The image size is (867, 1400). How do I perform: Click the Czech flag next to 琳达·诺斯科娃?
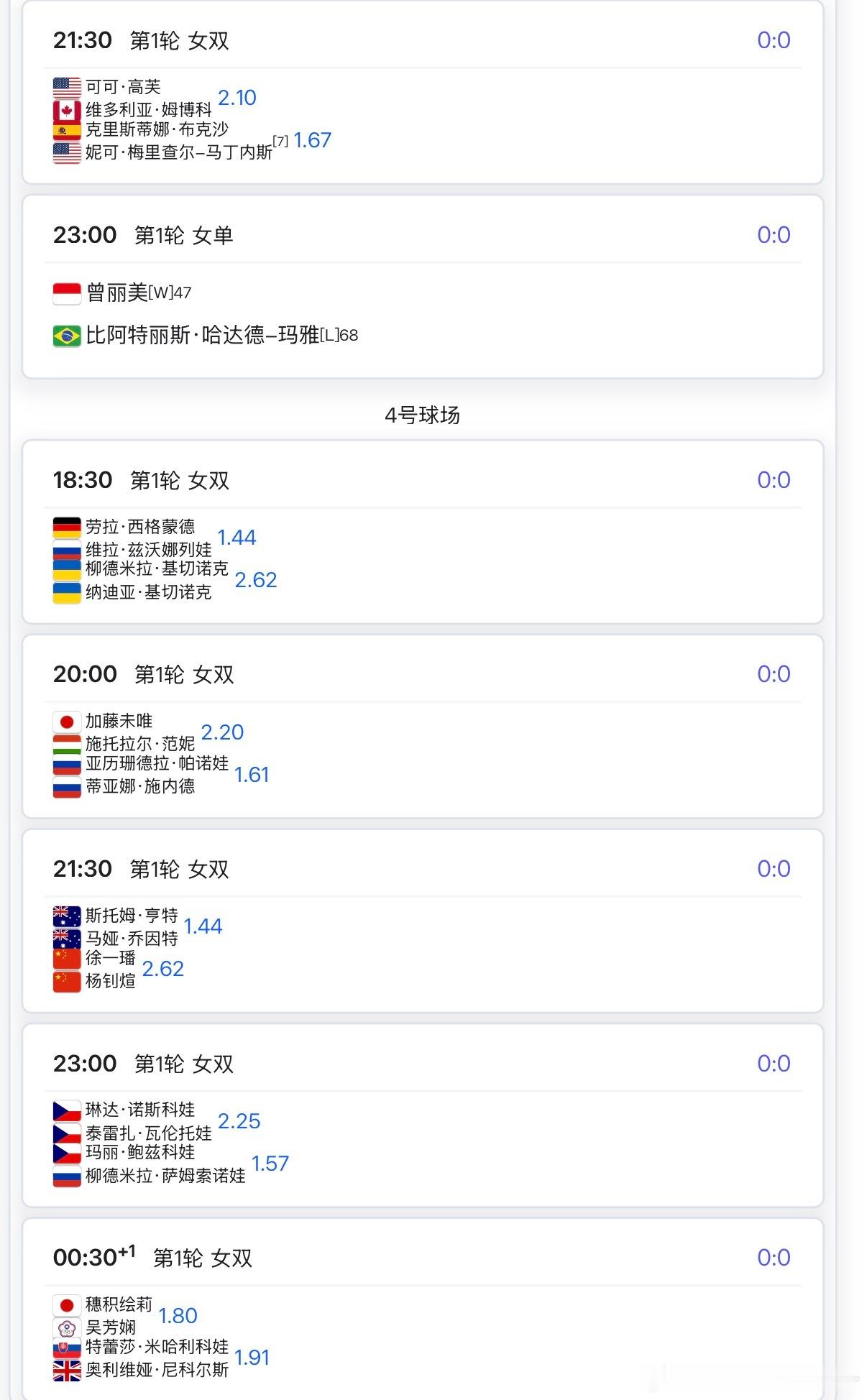(x=67, y=1111)
